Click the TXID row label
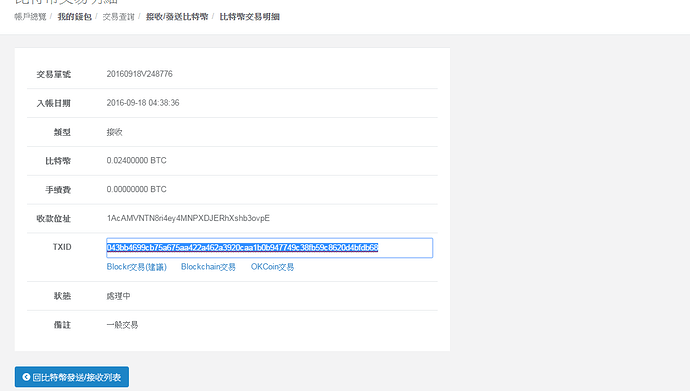This screenshot has width=690, height=391. [x=62, y=247]
